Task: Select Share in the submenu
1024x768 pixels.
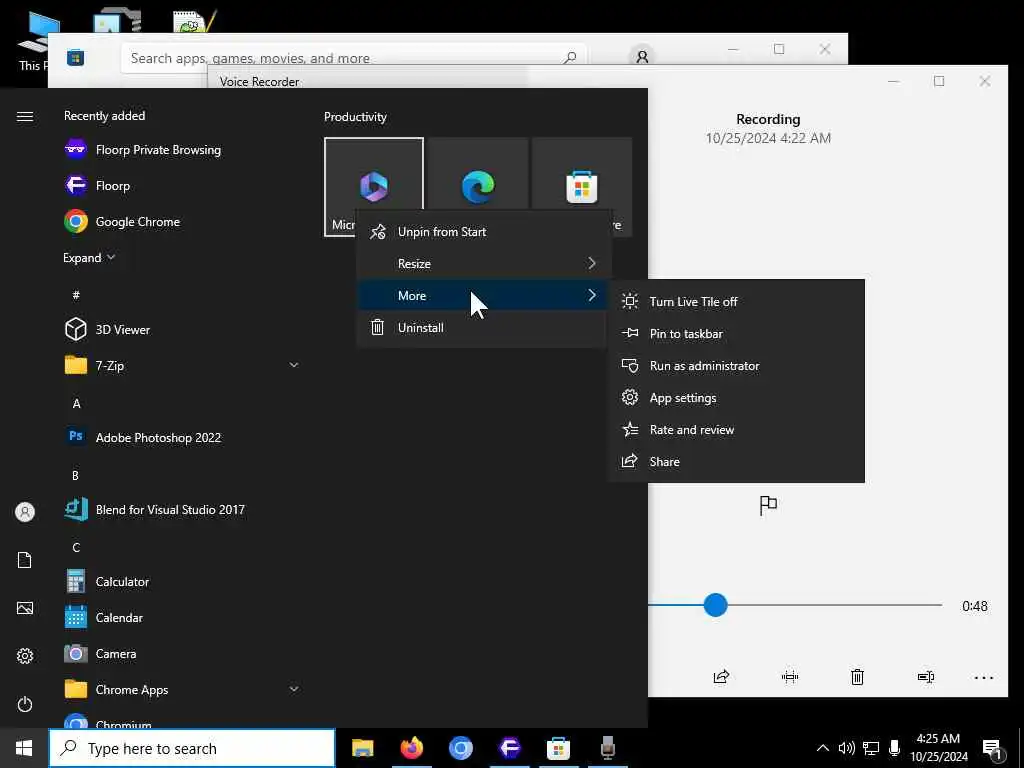Action: click(736, 462)
